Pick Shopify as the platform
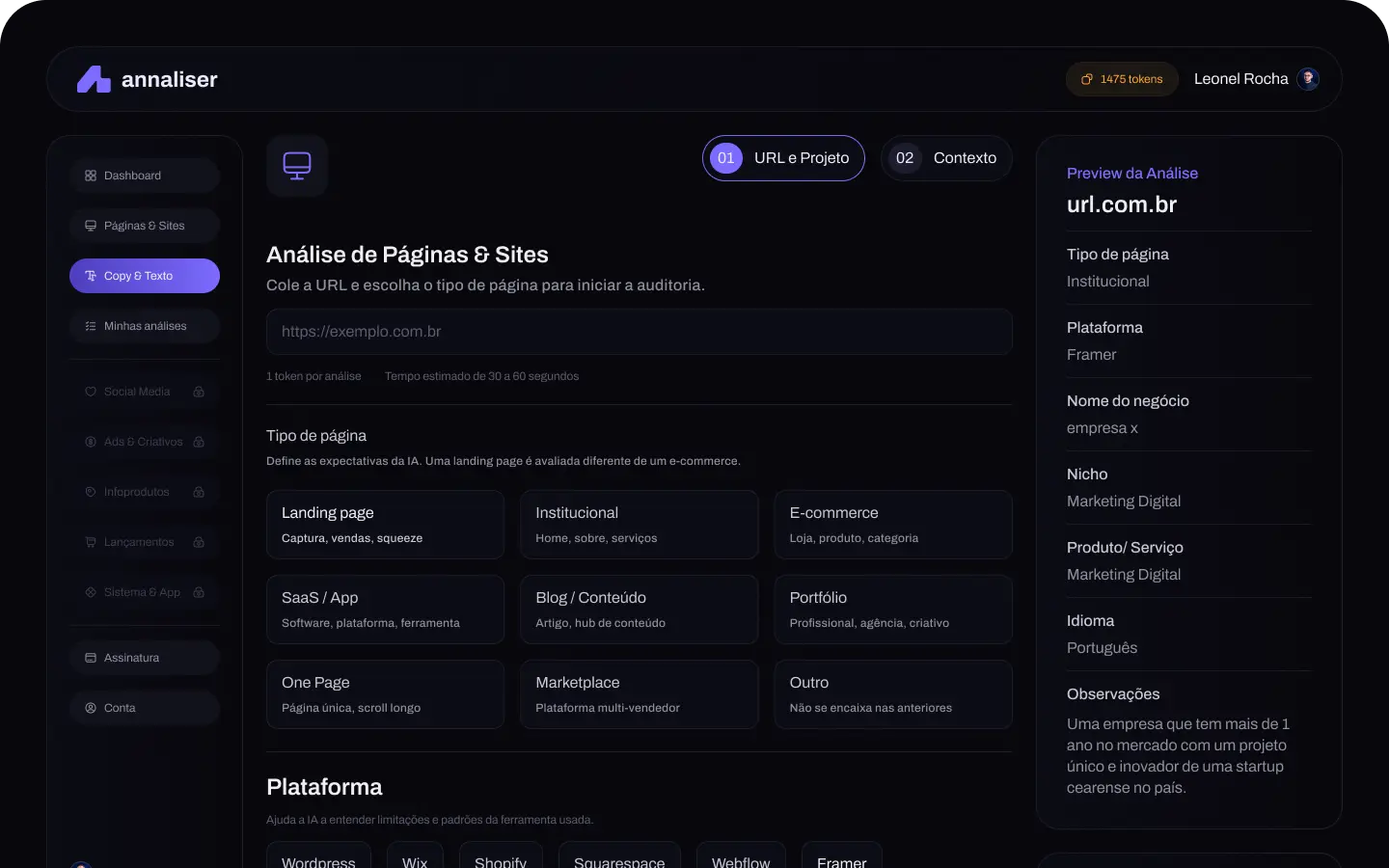1389x868 pixels. click(x=501, y=856)
